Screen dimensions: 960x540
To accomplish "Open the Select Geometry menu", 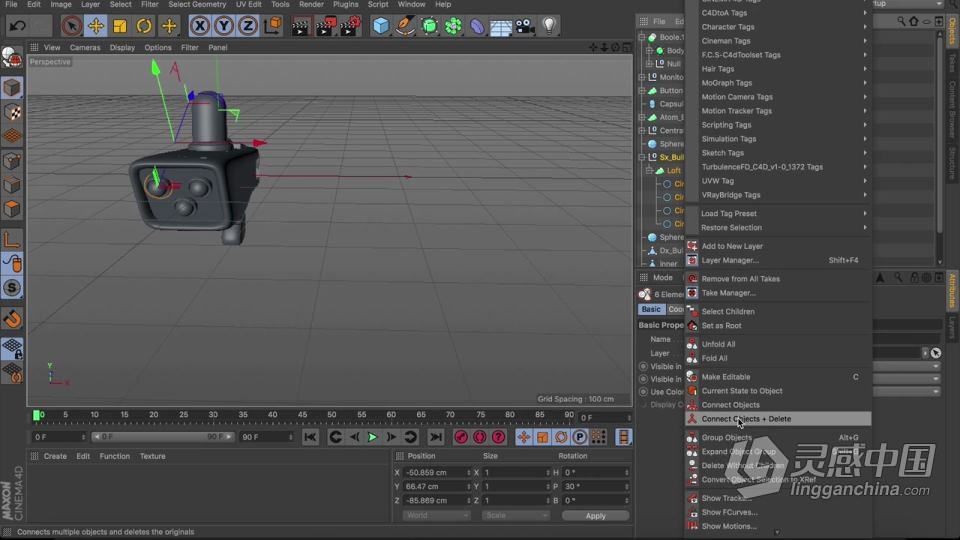I will tap(197, 4).
